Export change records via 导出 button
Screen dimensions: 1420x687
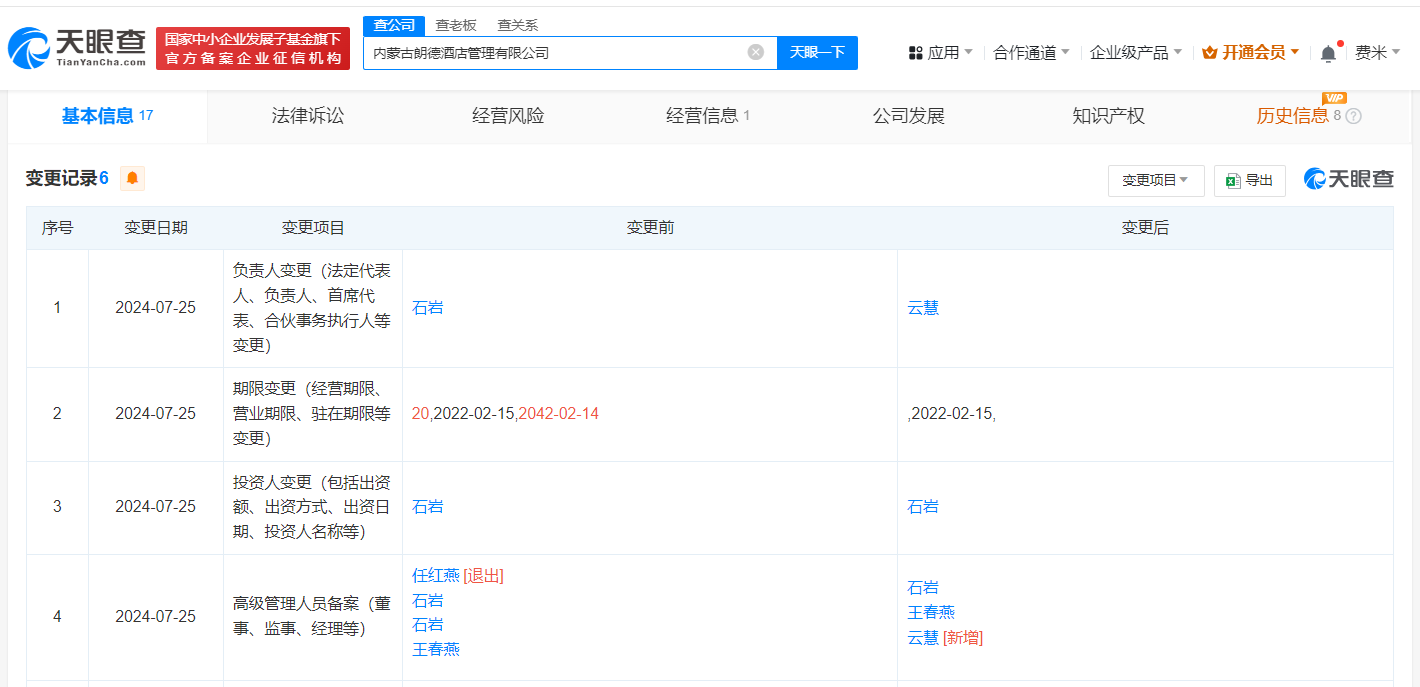(1250, 180)
